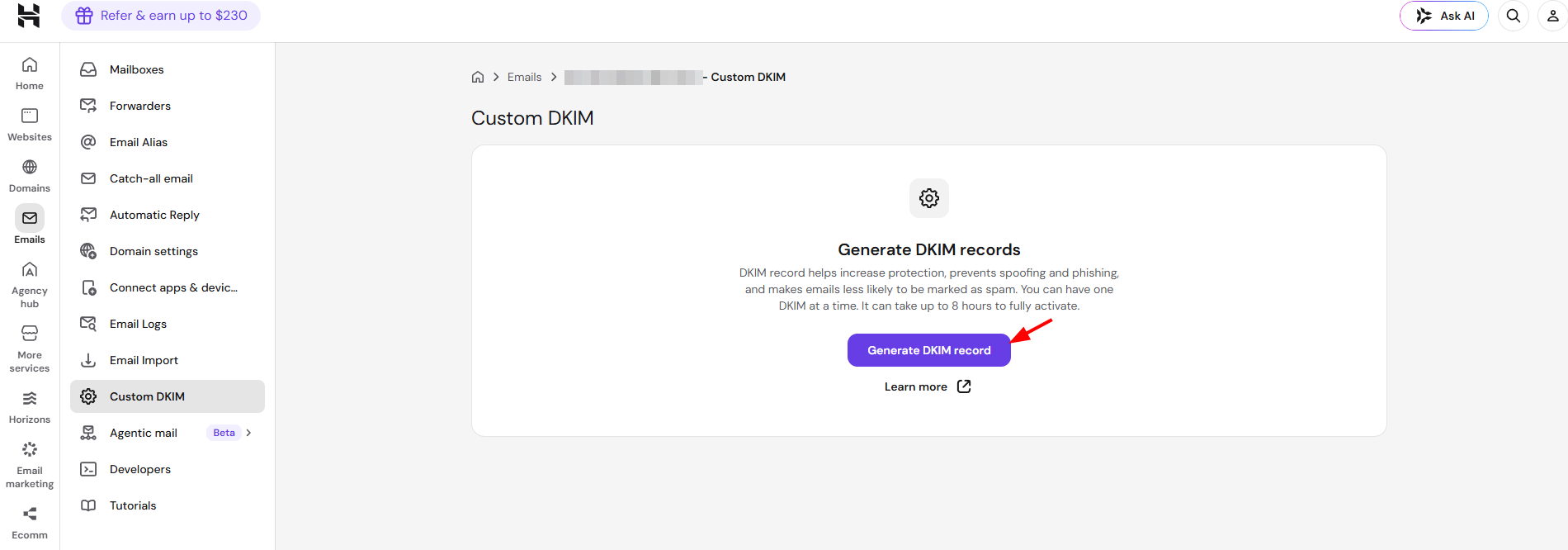Click Emails breadcrumb link
Image resolution: width=1568 pixels, height=550 pixels.
525,77
